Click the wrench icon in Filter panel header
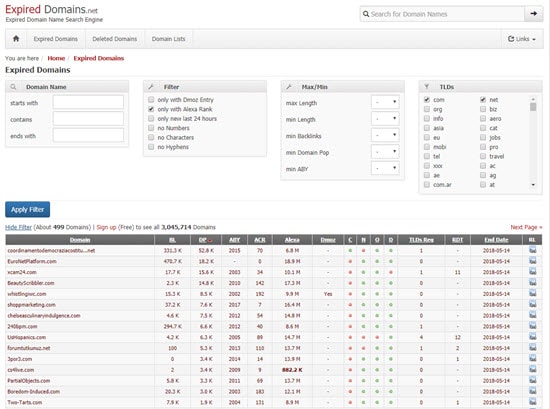This screenshot has height=409, width=550. pyautogui.click(x=151, y=87)
